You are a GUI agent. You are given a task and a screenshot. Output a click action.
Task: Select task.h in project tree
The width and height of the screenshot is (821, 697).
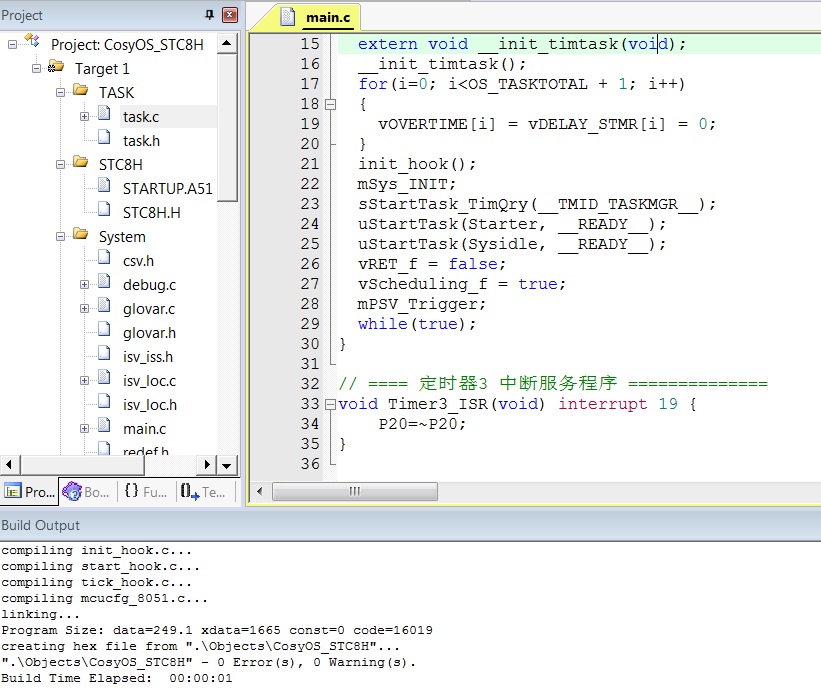click(141, 141)
